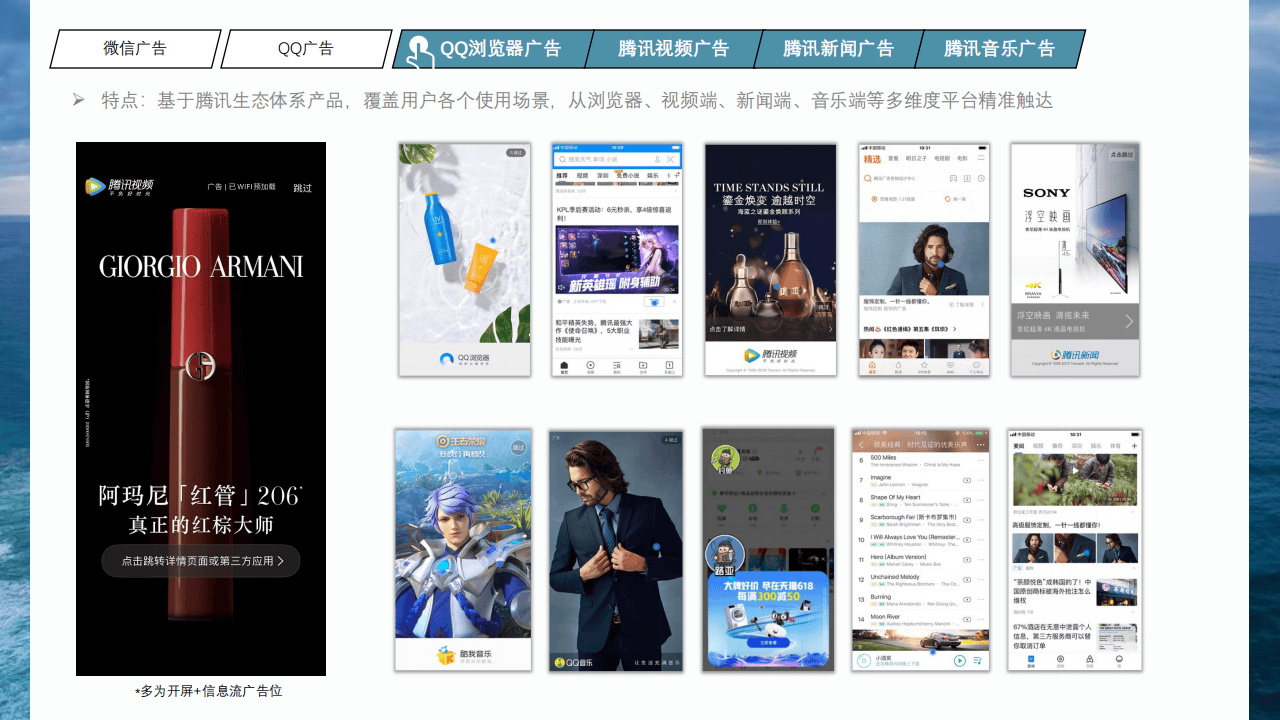
Task: Tap the play button in music player bar
Action: (960, 661)
